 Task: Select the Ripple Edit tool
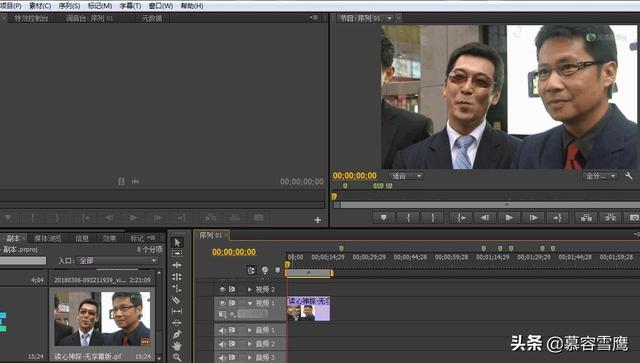(x=177, y=265)
